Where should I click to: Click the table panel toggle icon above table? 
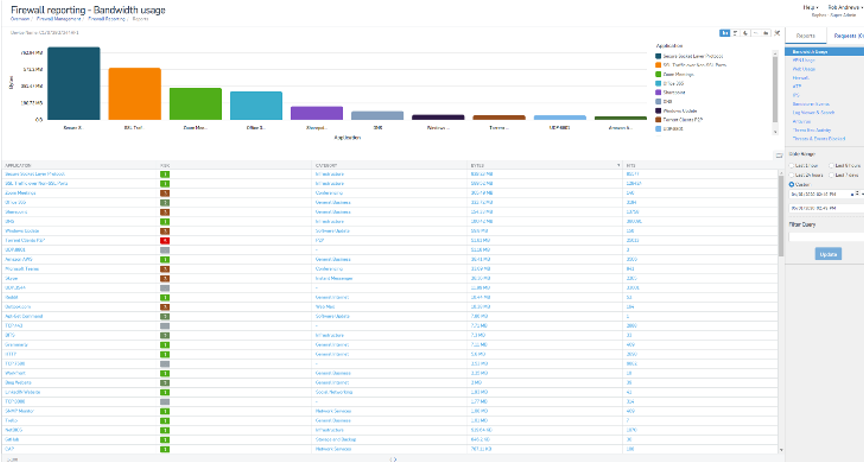pos(779,155)
